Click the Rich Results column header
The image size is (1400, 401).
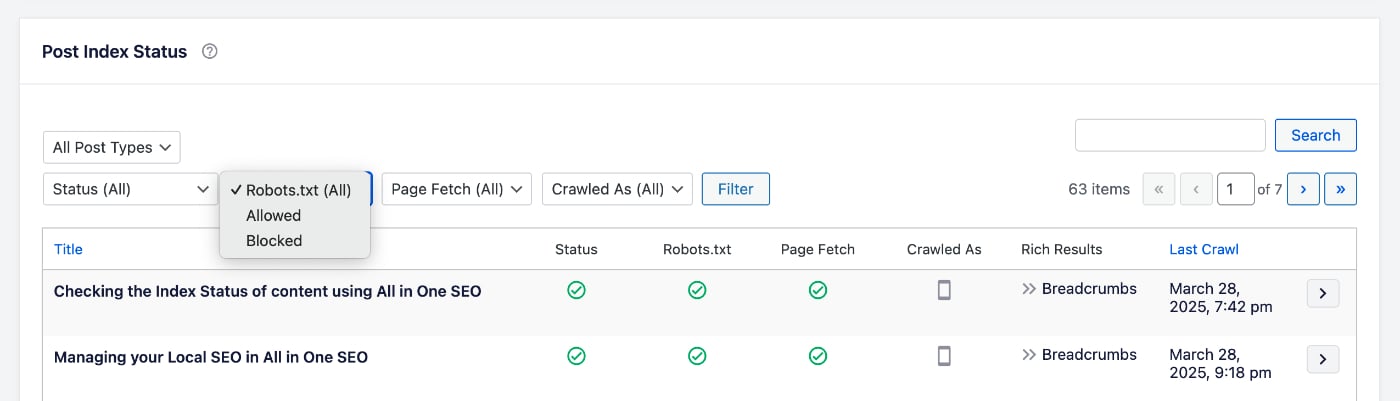click(x=1062, y=249)
